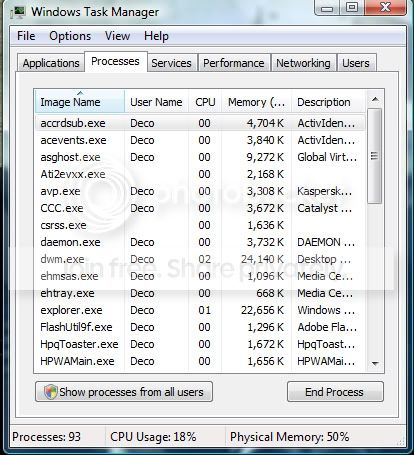Switch to the Applications tab
The image size is (414, 455).
point(51,63)
